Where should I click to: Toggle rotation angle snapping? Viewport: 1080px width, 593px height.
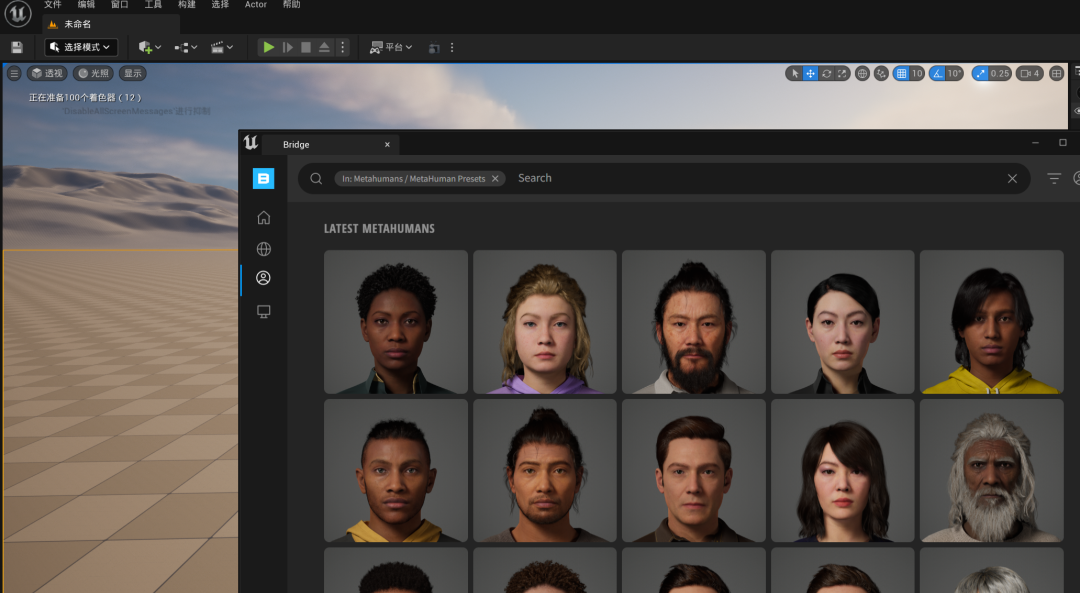click(937, 74)
